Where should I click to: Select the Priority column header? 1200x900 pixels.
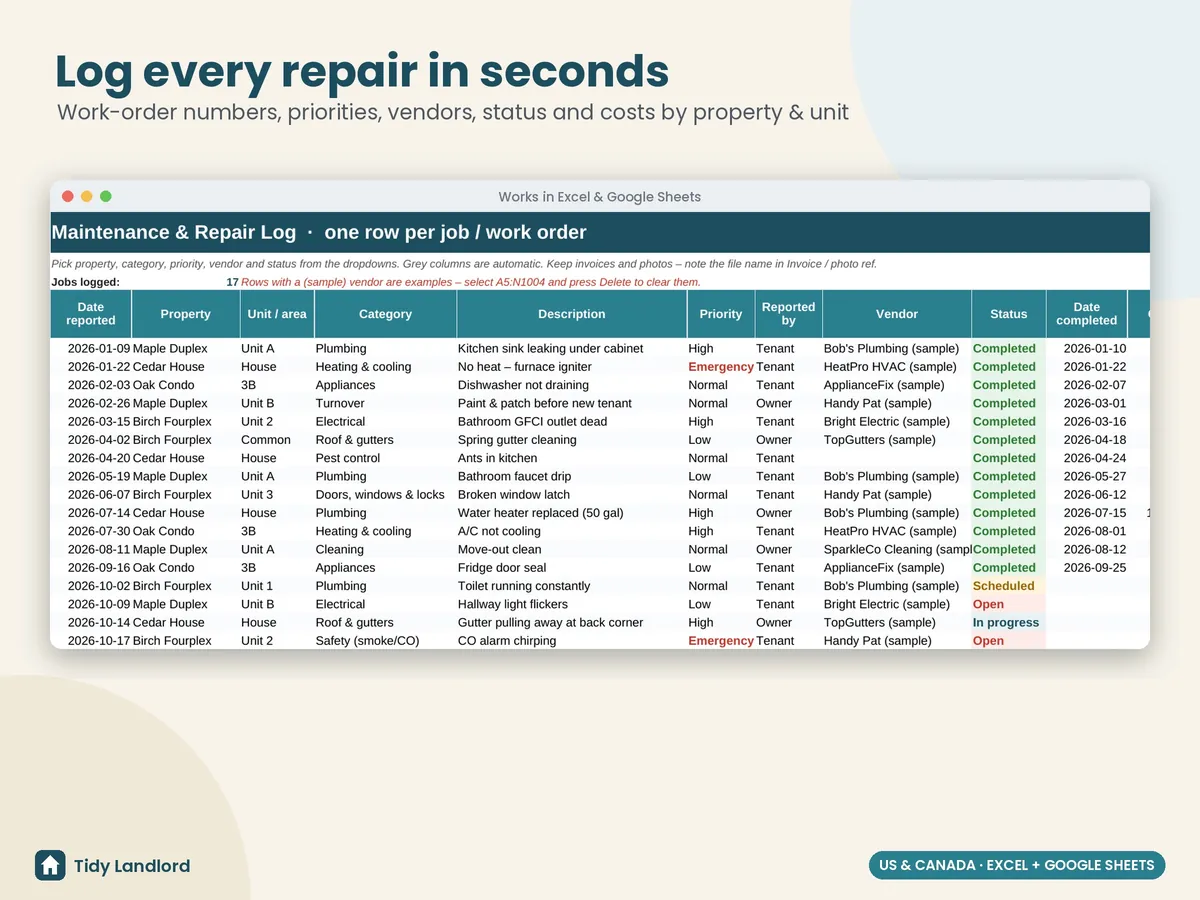721,314
